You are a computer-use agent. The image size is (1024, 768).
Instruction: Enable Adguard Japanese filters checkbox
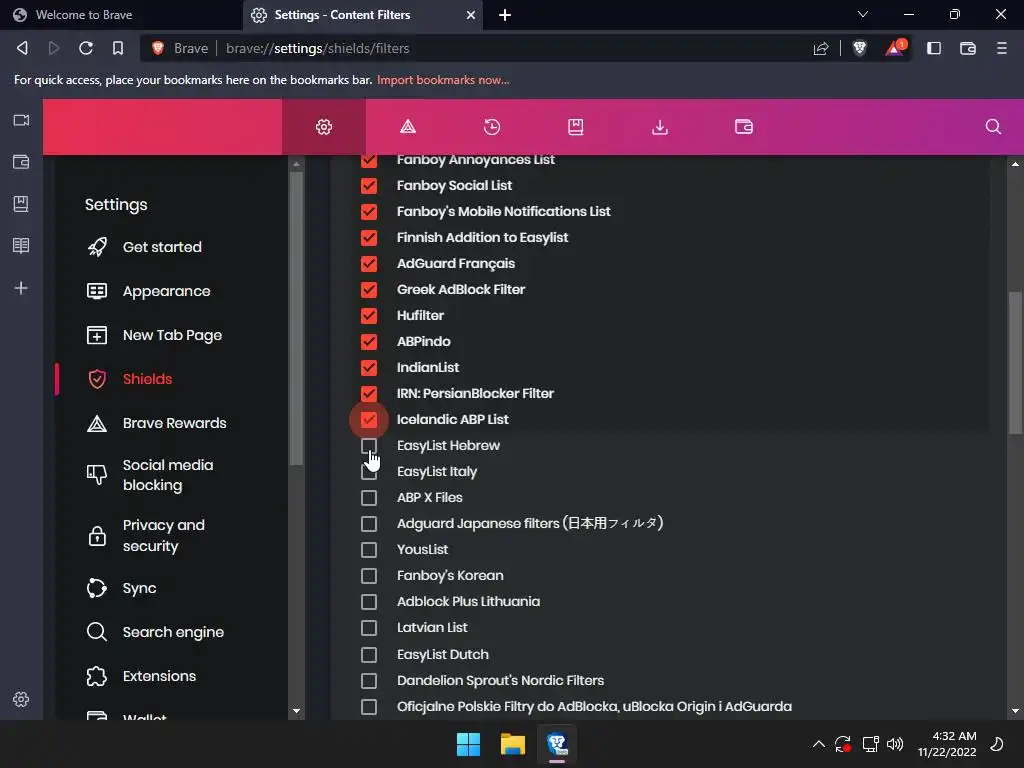click(369, 524)
